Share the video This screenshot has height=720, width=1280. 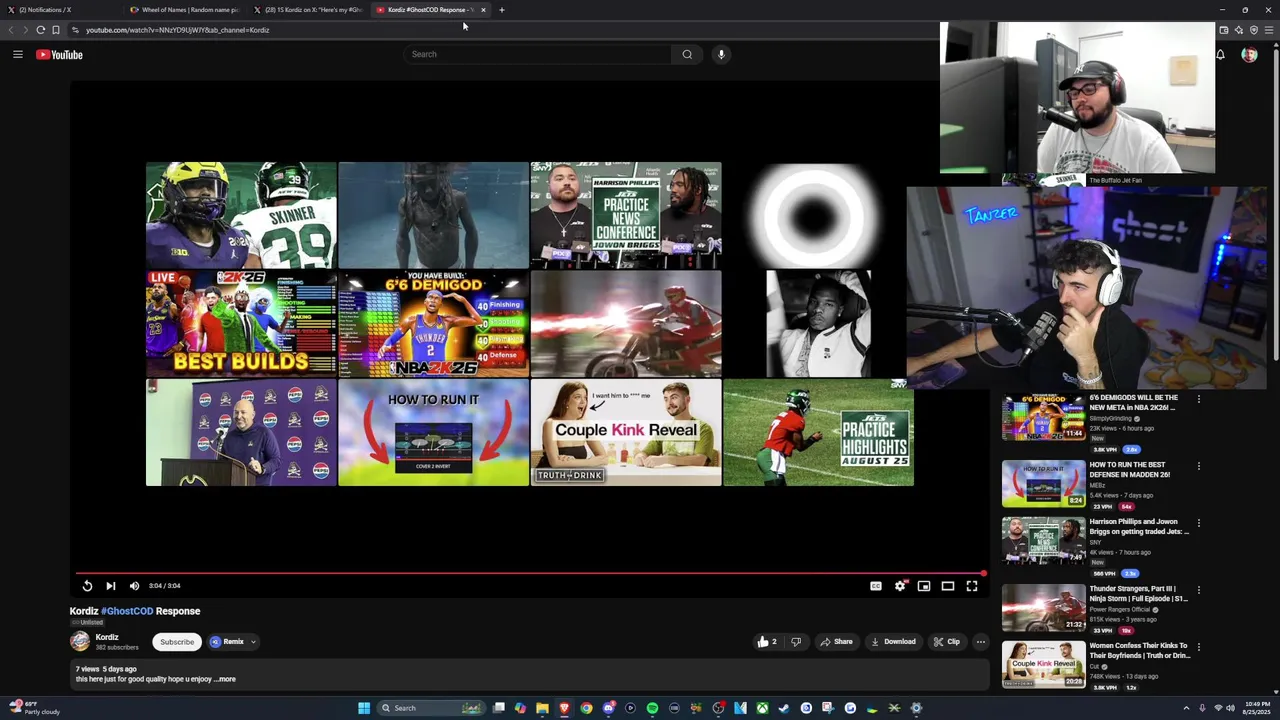[x=836, y=642]
